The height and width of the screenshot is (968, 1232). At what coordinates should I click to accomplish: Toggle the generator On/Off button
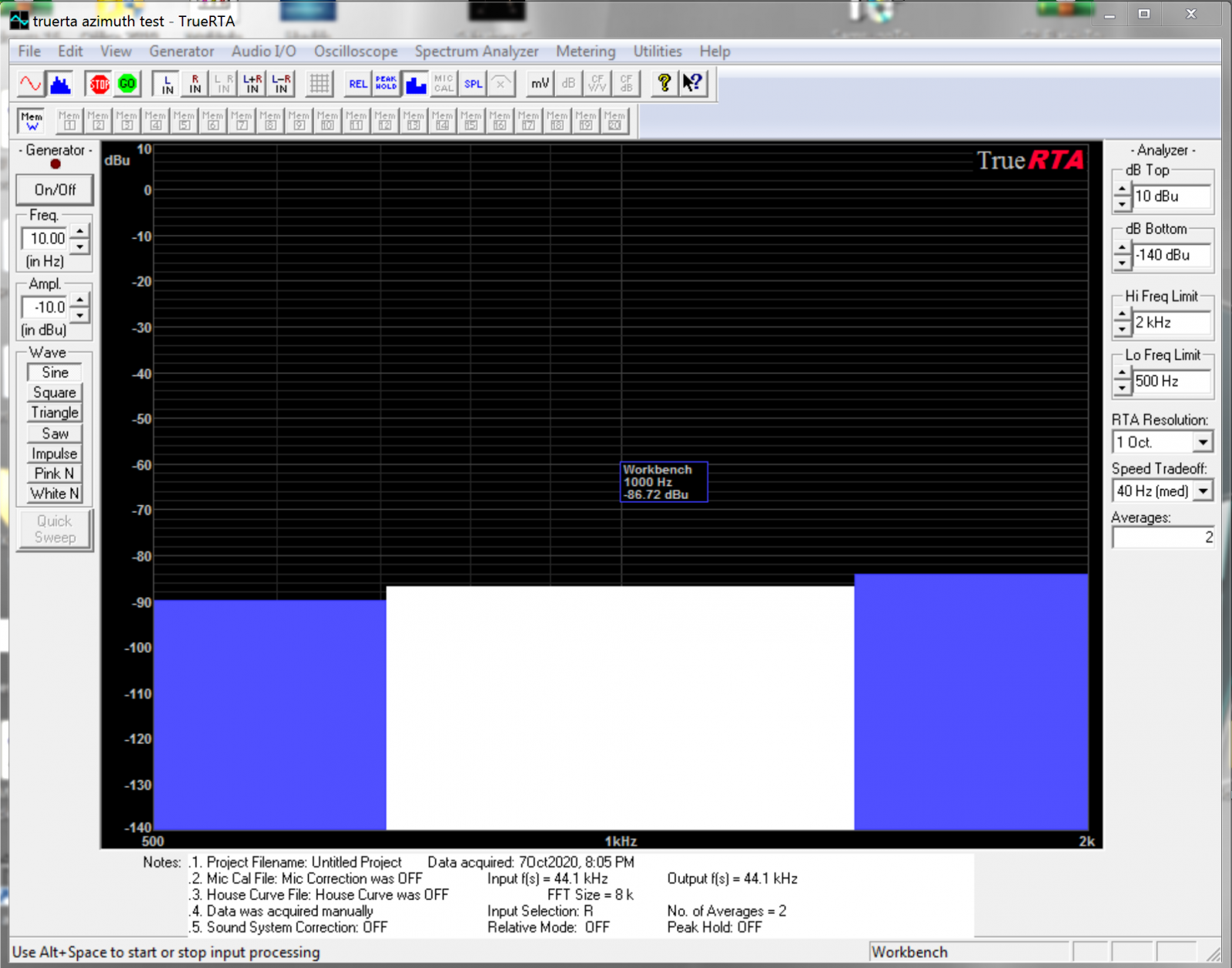pos(55,189)
